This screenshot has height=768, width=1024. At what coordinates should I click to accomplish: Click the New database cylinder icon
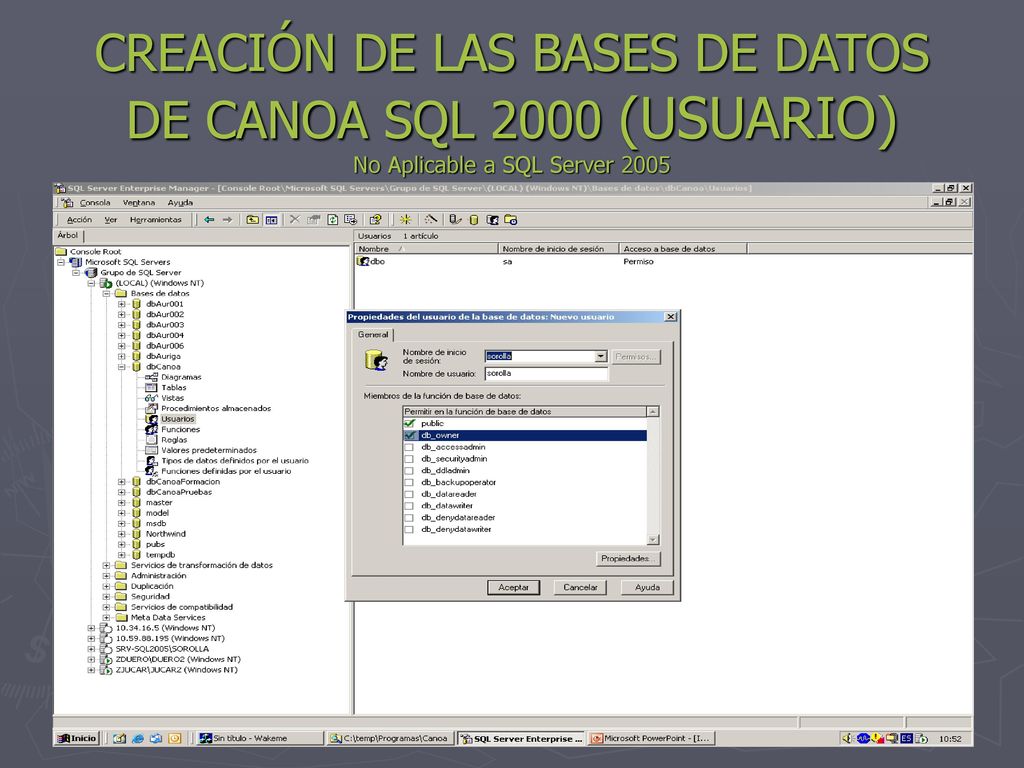[474, 219]
